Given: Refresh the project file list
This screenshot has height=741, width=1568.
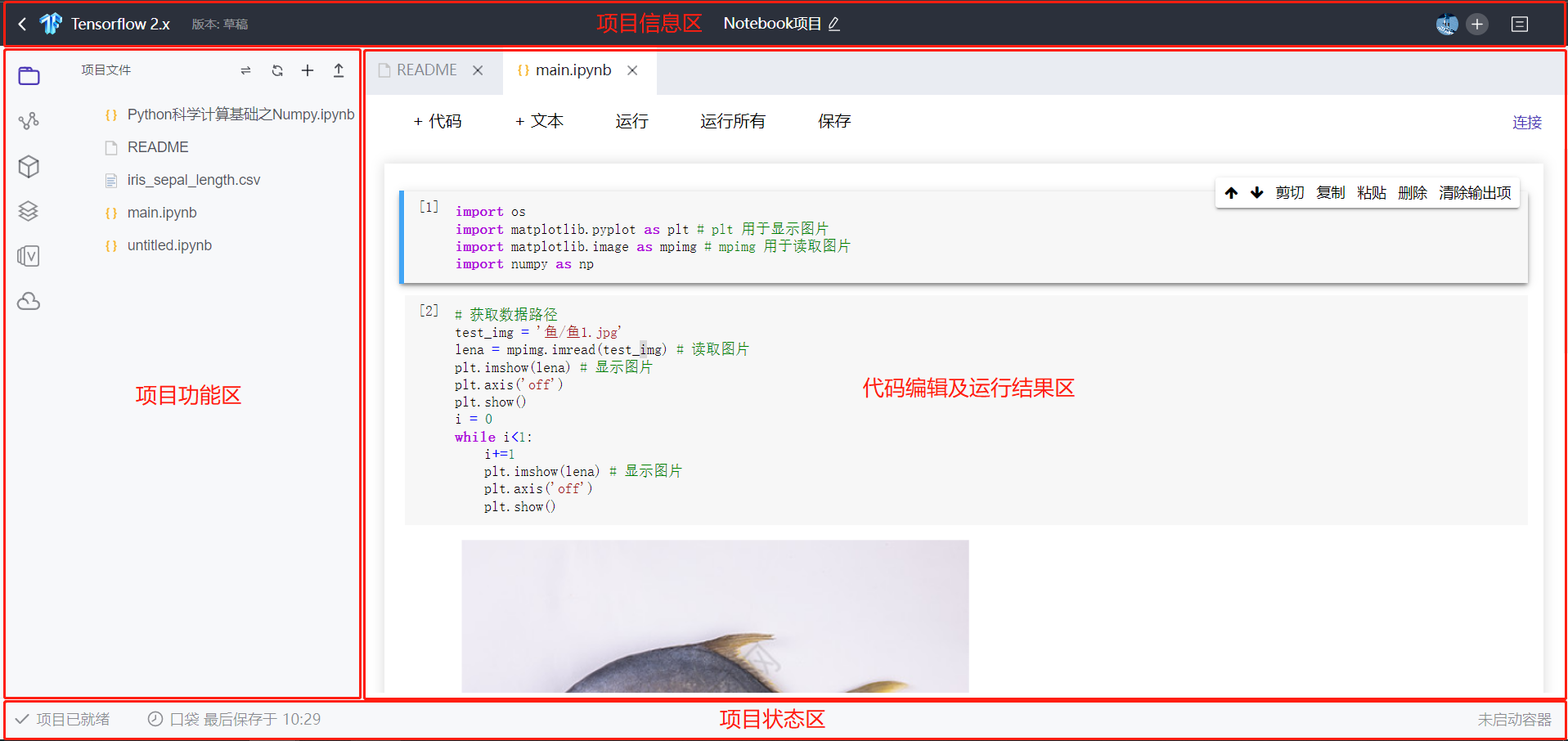Looking at the screenshot, I should tap(277, 70).
